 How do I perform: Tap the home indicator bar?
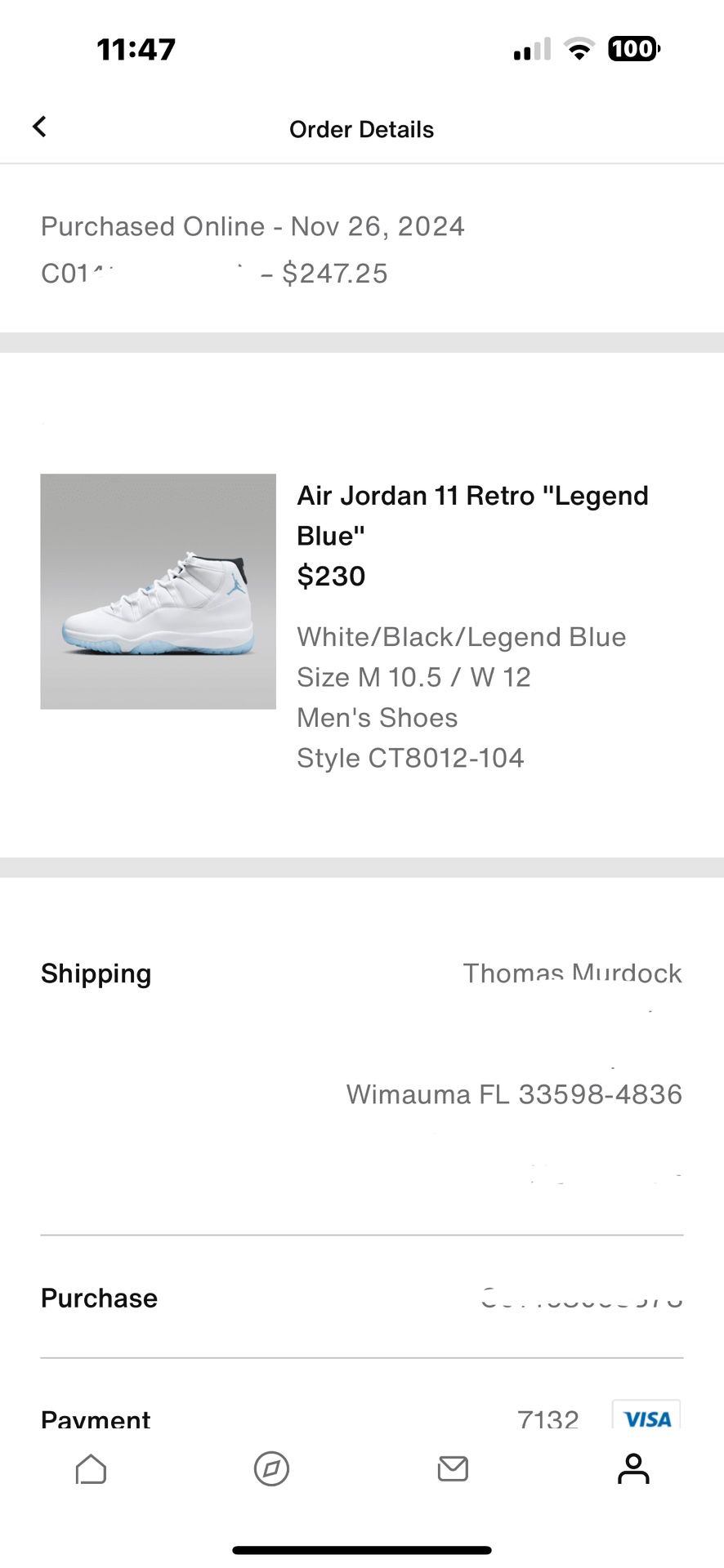[x=362, y=1550]
